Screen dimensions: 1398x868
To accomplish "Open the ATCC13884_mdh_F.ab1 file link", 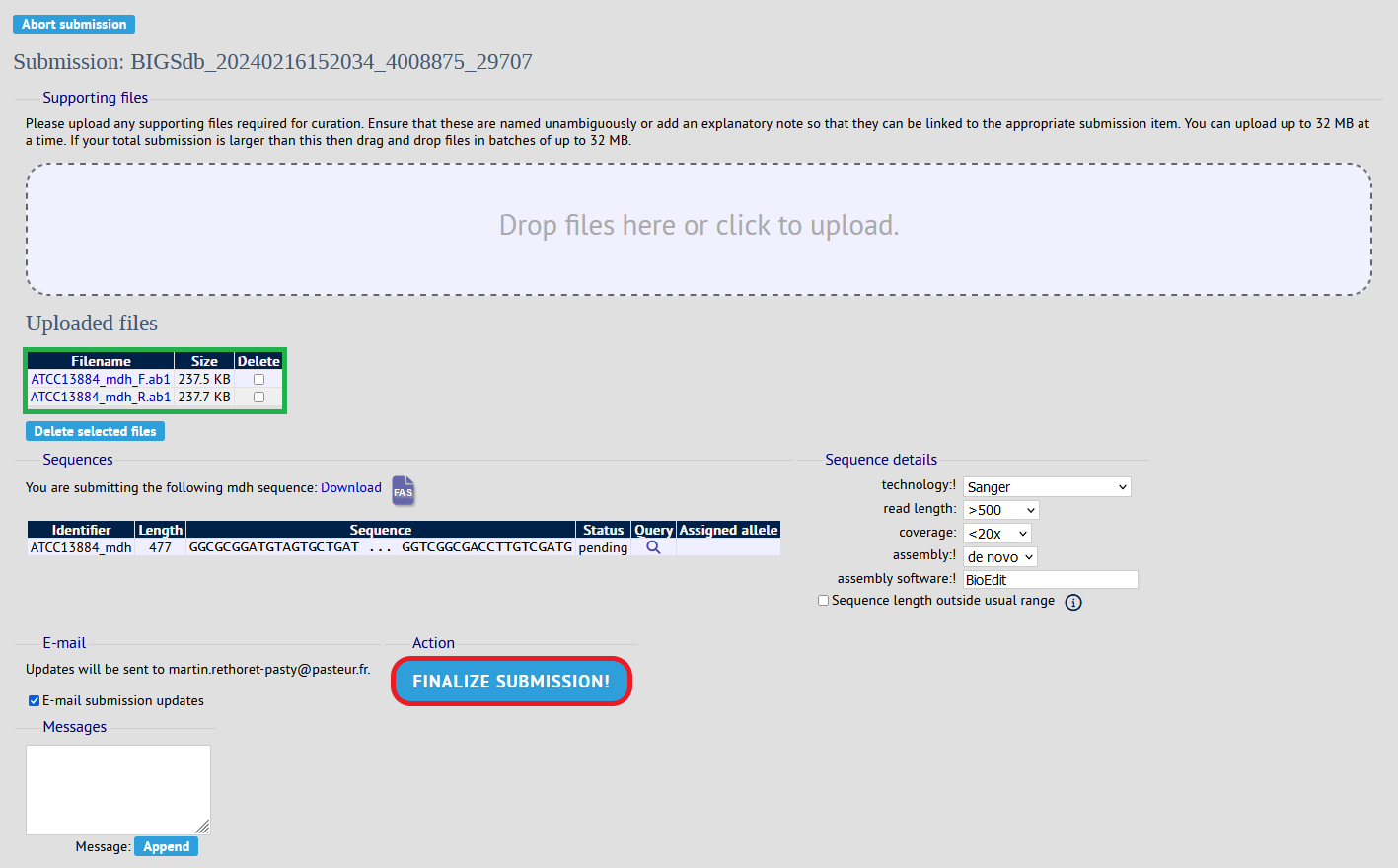I will coord(101,379).
